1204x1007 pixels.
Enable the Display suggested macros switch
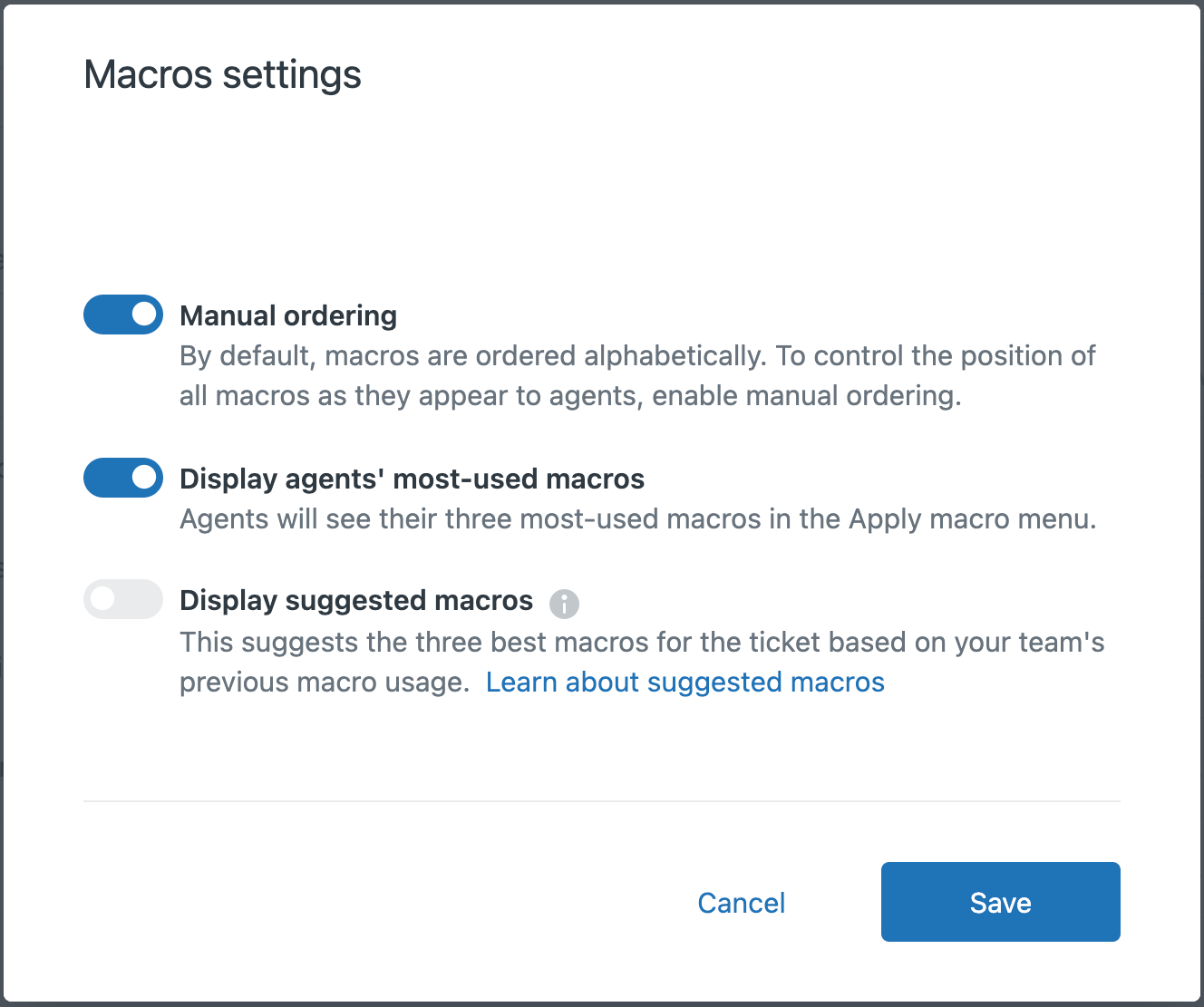[x=122, y=599]
